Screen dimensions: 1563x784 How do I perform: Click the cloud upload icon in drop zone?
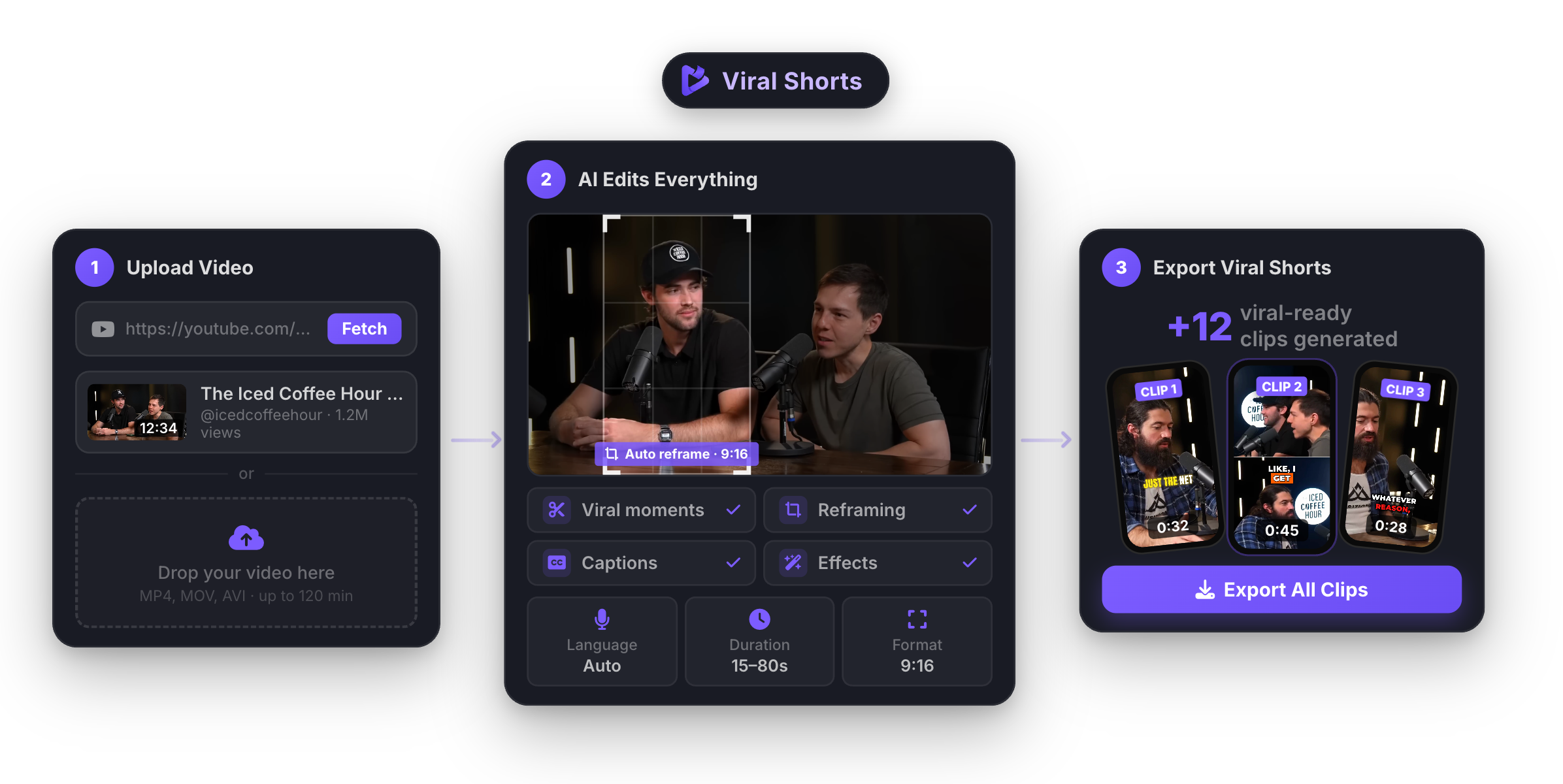pos(246,537)
